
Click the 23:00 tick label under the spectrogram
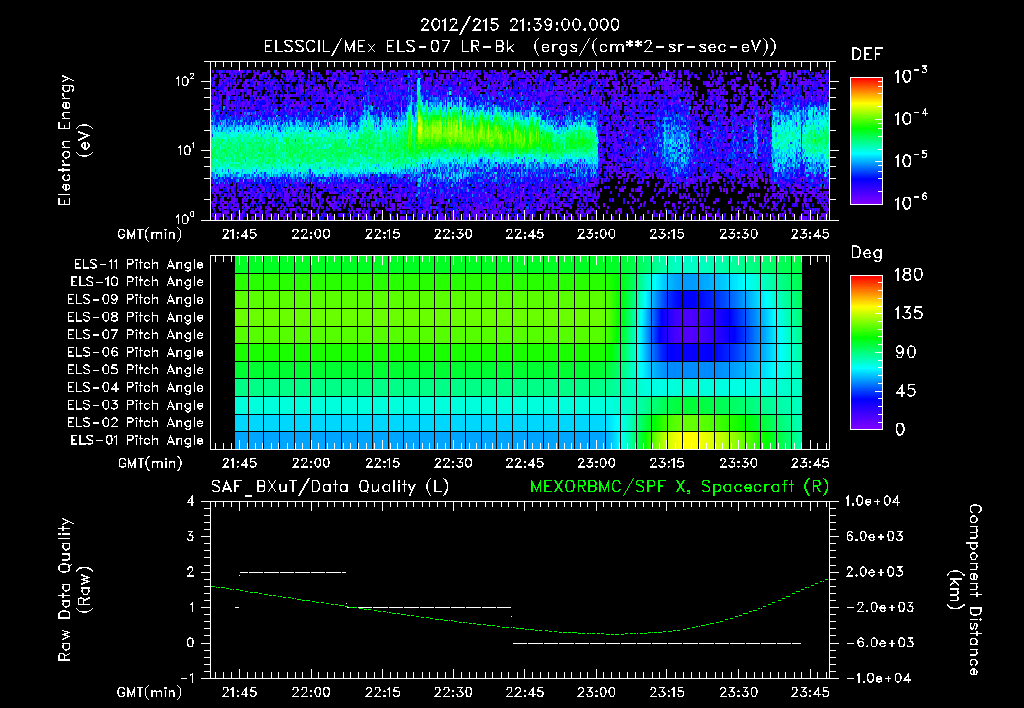click(596, 234)
